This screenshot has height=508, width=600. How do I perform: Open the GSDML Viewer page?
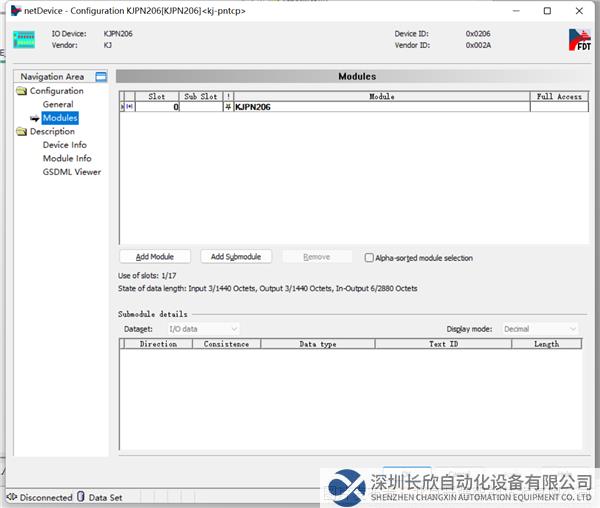click(x=71, y=172)
